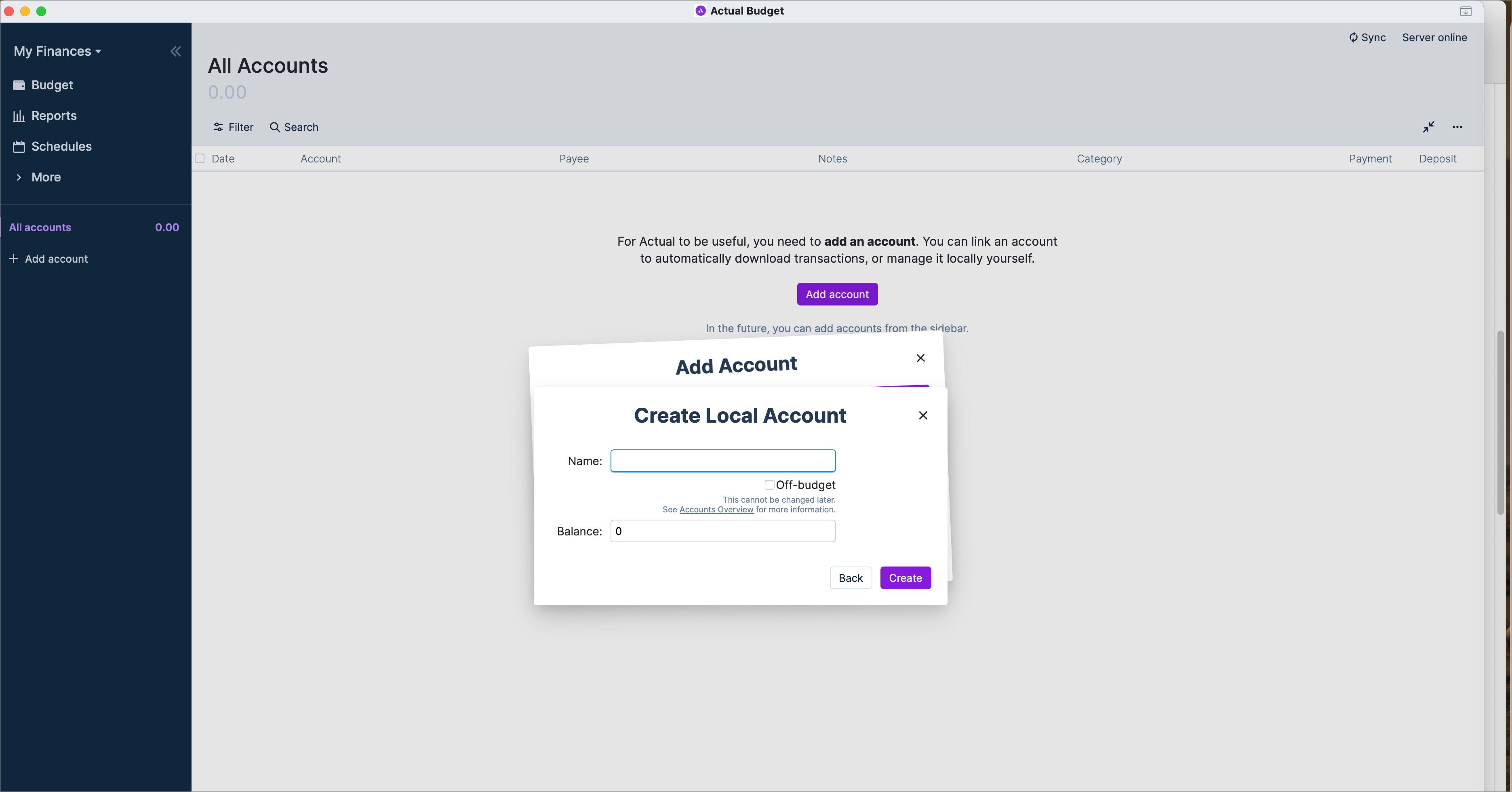The height and width of the screenshot is (792, 1512).
Task: Sort by Payee column header
Action: 573,159
